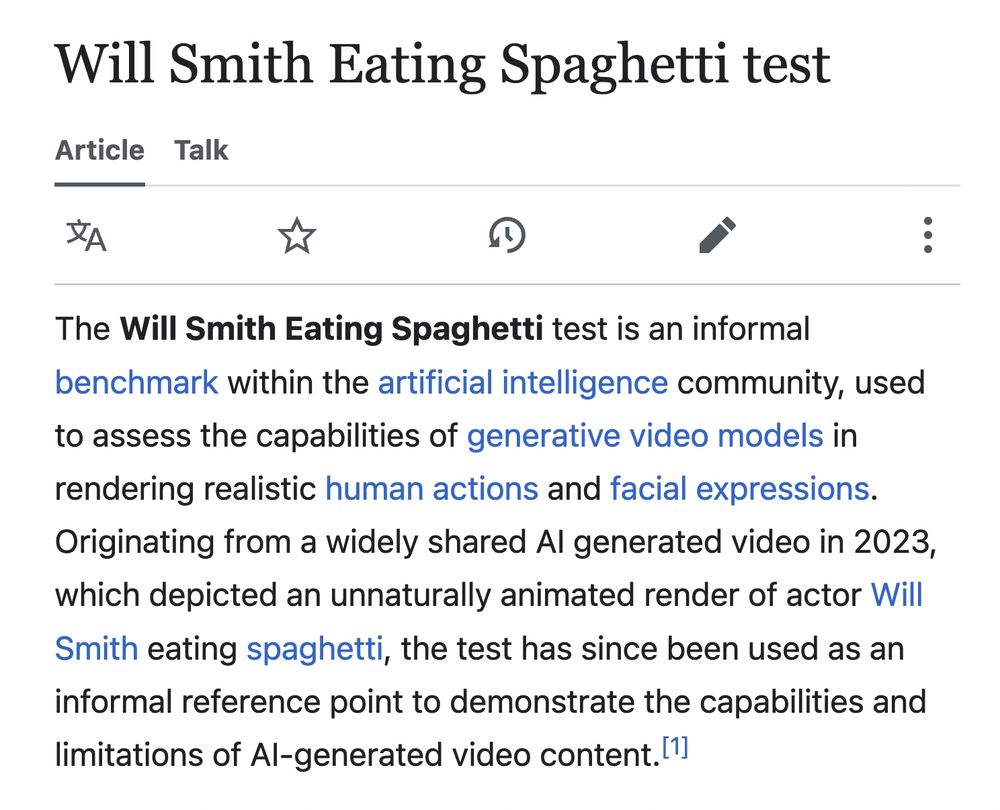
Task: Open the spaghetti link
Action: point(314,649)
